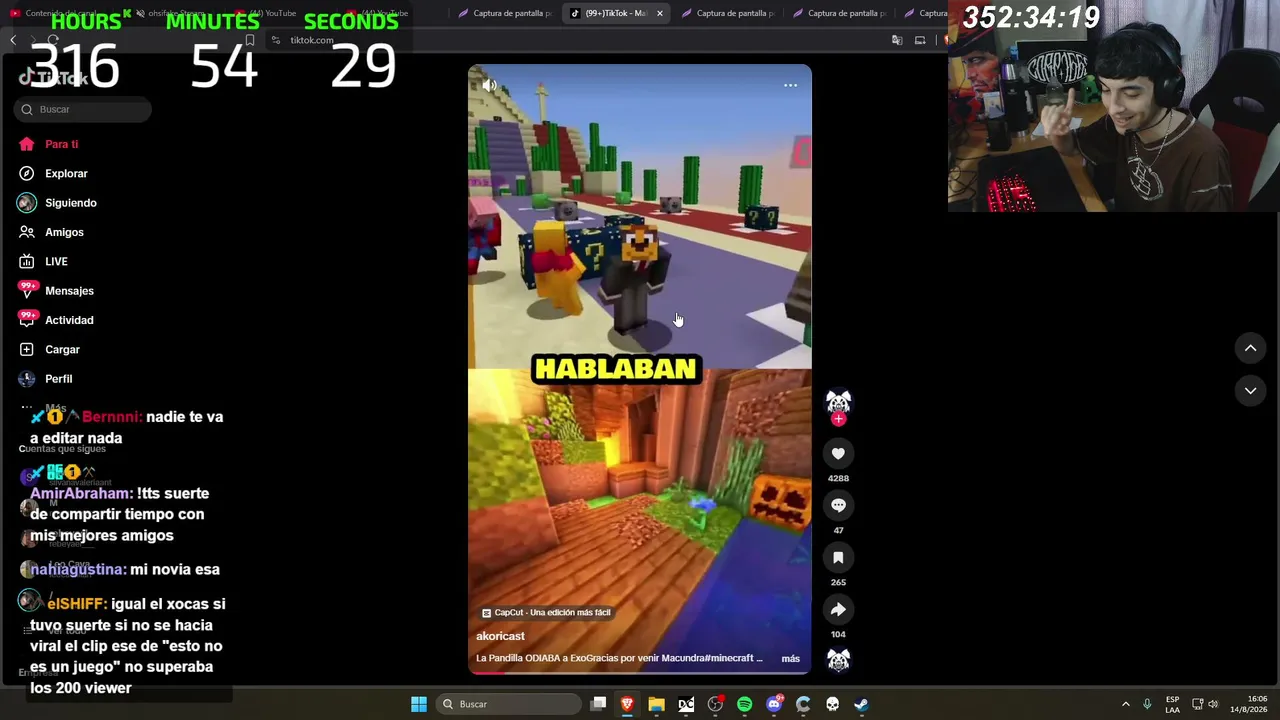Image resolution: width=1280 pixels, height=720 pixels.
Task: Open the spinning sound disc icon
Action: pyautogui.click(x=838, y=660)
